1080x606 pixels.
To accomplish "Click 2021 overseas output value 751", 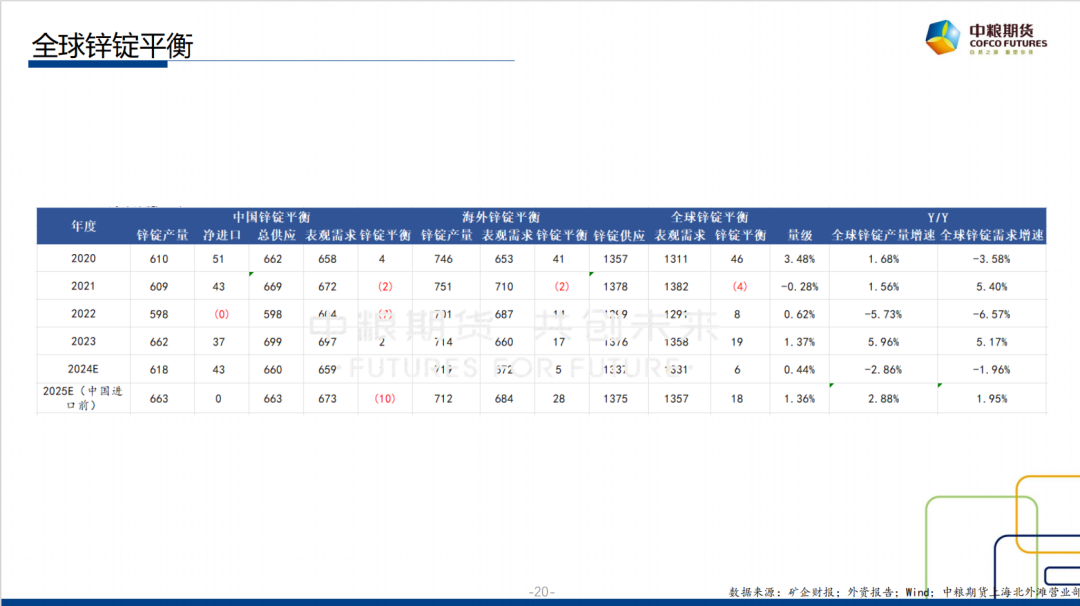I will (444, 286).
